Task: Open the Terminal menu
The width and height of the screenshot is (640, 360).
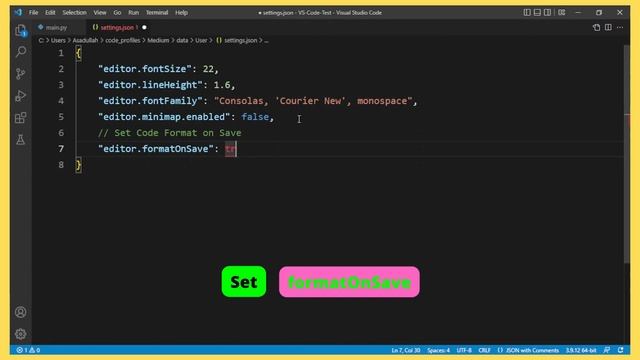Action: 157,13
